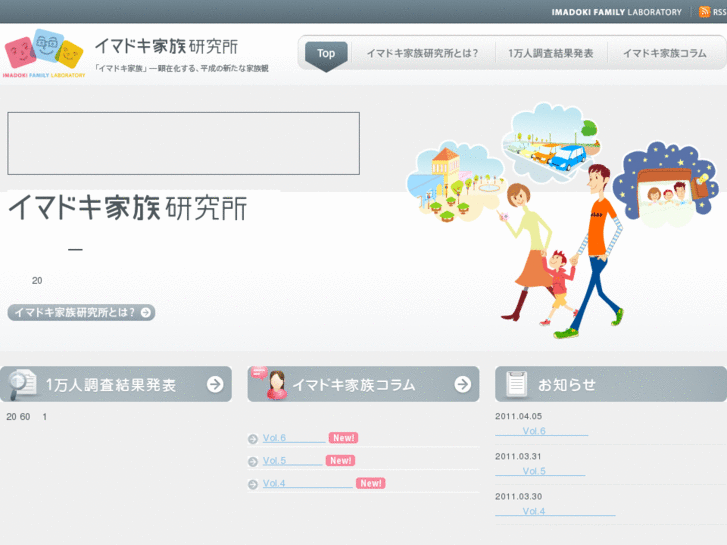Open the イマドキ家族コラム navigation tab

664,53
